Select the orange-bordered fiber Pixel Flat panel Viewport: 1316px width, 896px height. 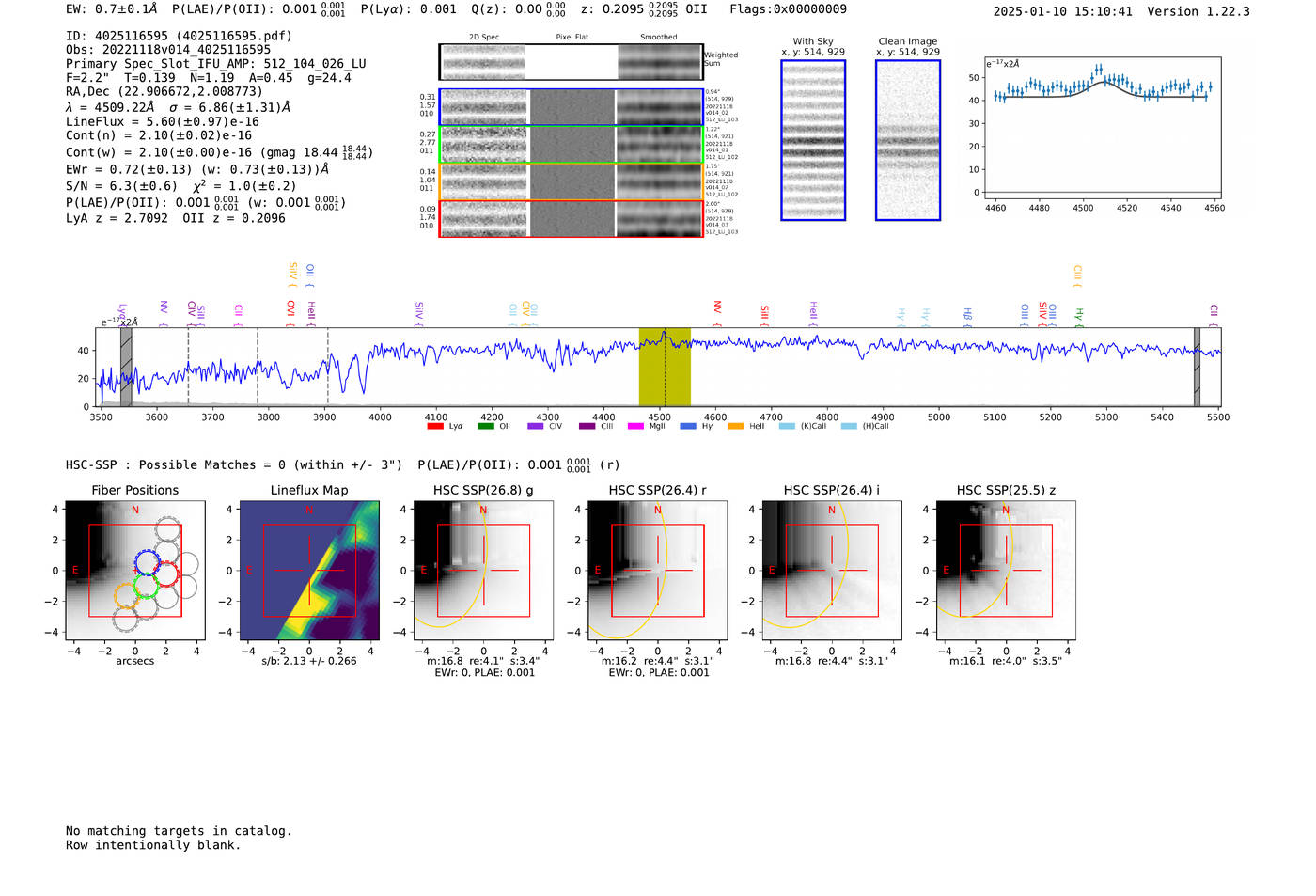click(572, 181)
